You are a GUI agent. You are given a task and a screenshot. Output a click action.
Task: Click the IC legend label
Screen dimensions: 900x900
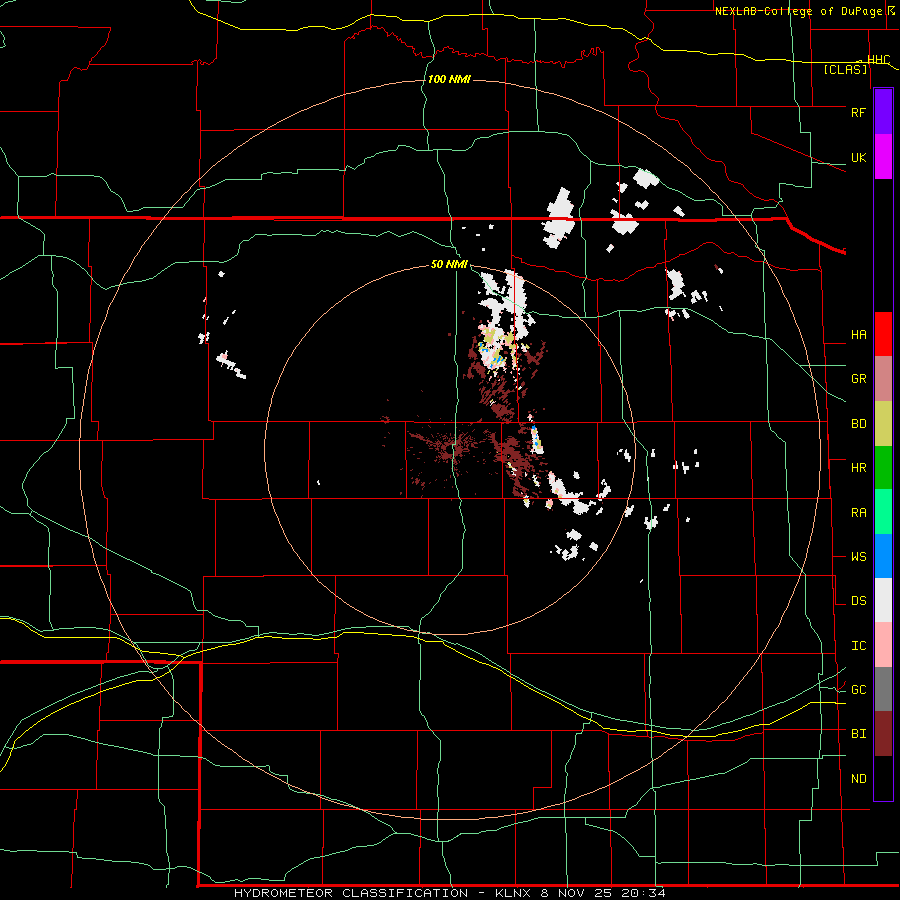point(858,646)
